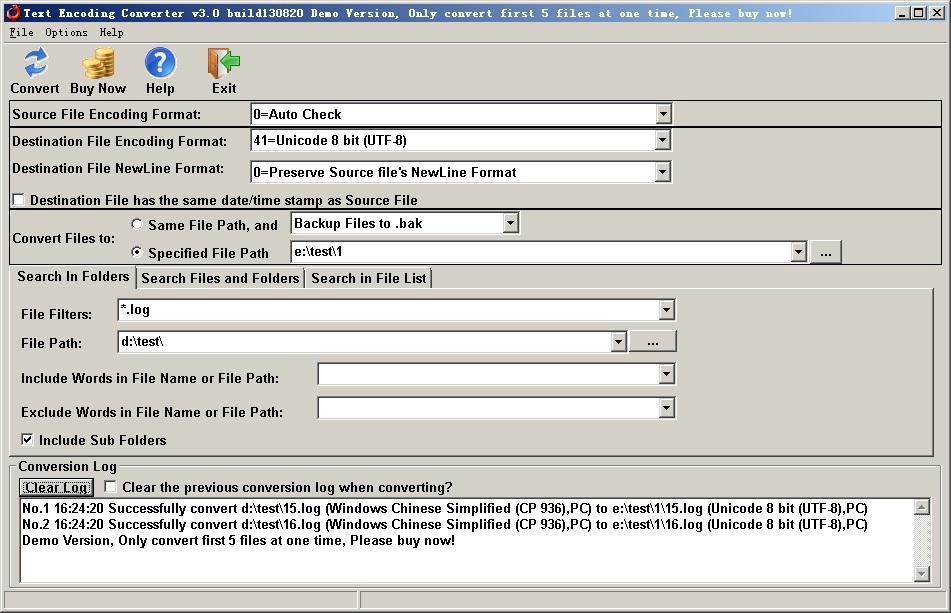951x613 pixels.
Task: Browse for search File Path button
Action: [653, 342]
